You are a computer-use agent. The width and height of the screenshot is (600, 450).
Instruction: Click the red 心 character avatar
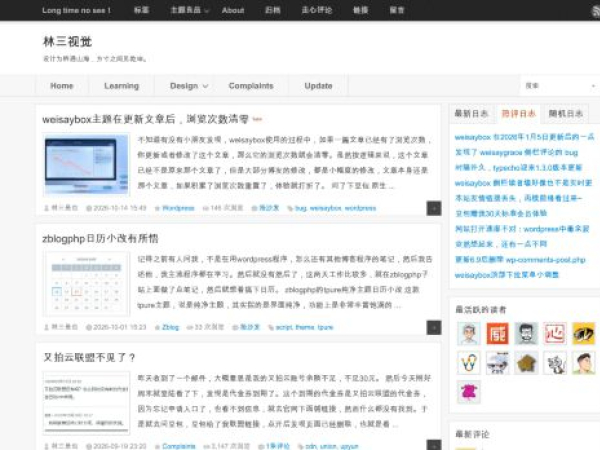555,333
